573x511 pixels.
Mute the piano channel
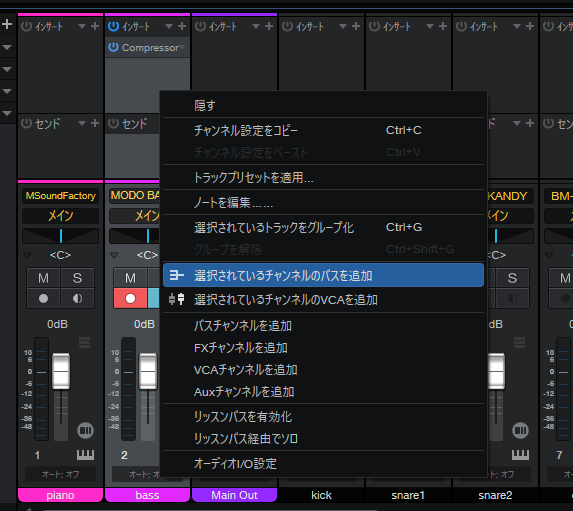[x=43, y=278]
